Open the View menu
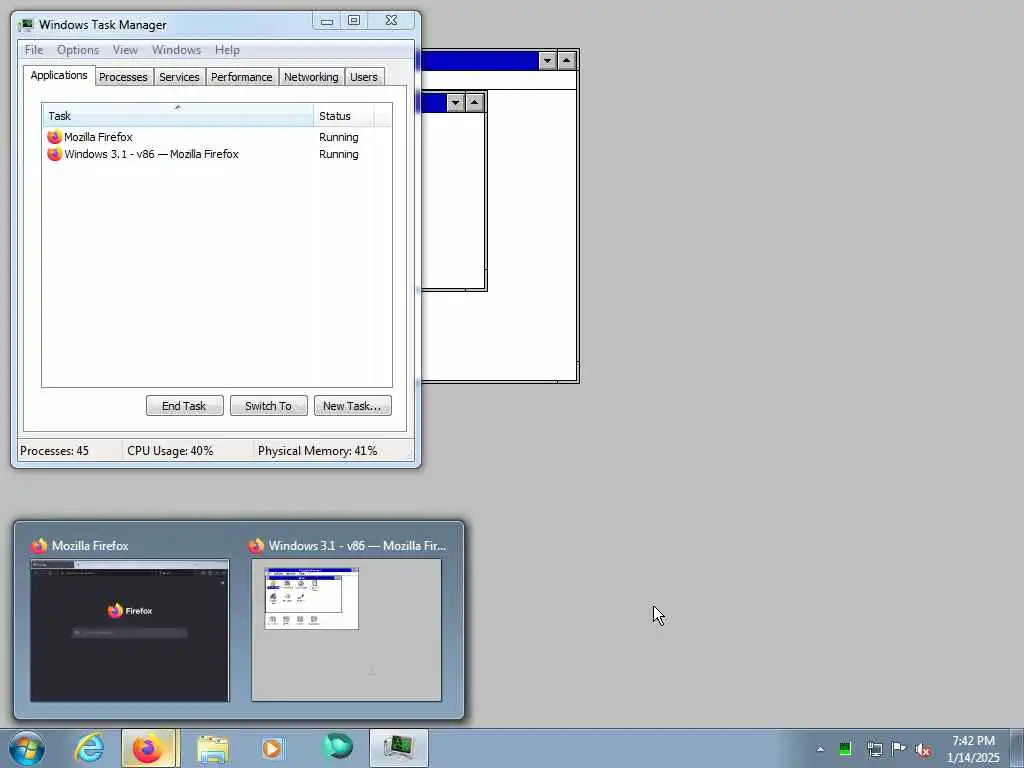The height and width of the screenshot is (768, 1024). [125, 50]
